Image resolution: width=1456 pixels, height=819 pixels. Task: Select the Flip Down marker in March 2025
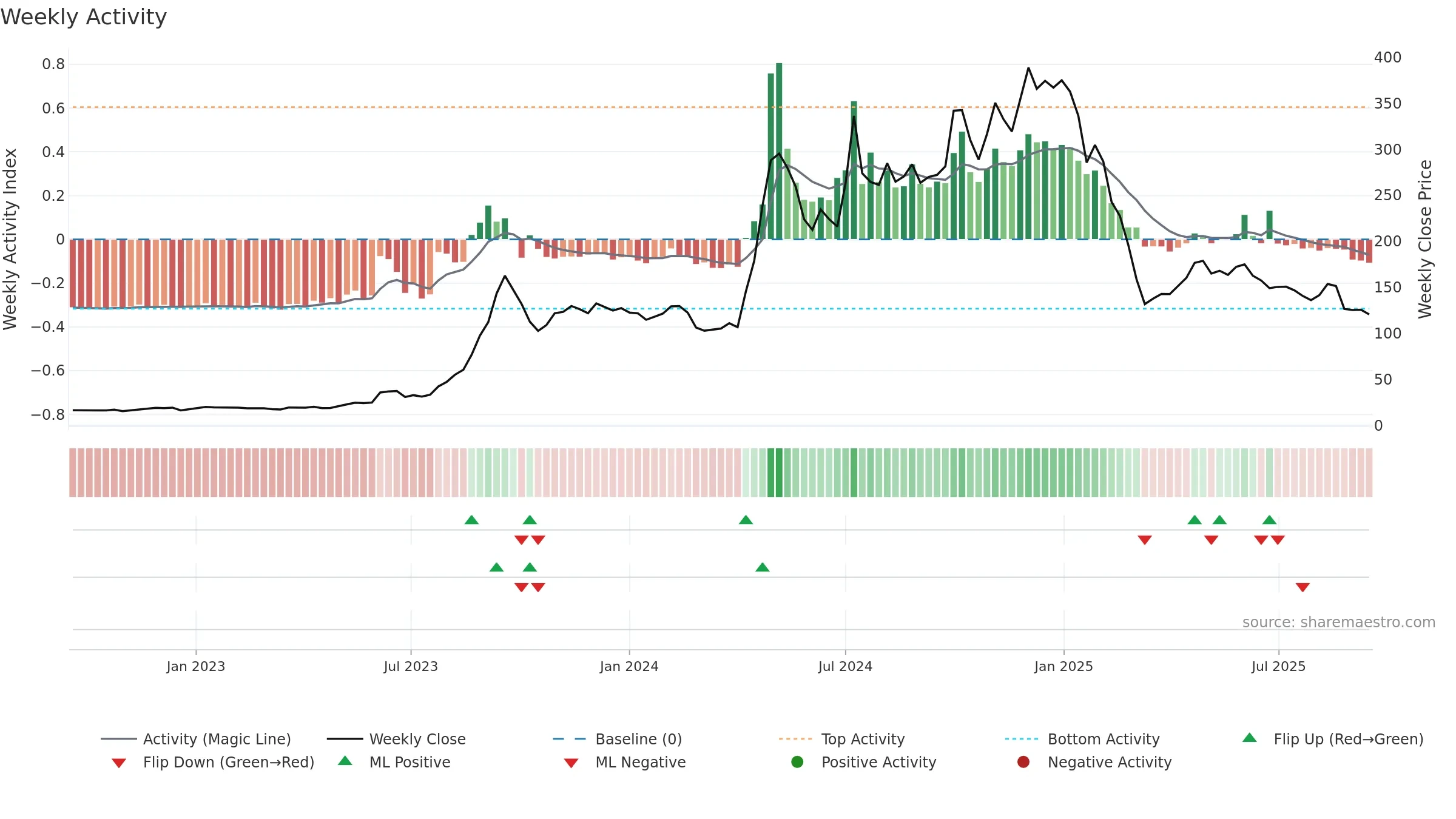coord(1145,540)
